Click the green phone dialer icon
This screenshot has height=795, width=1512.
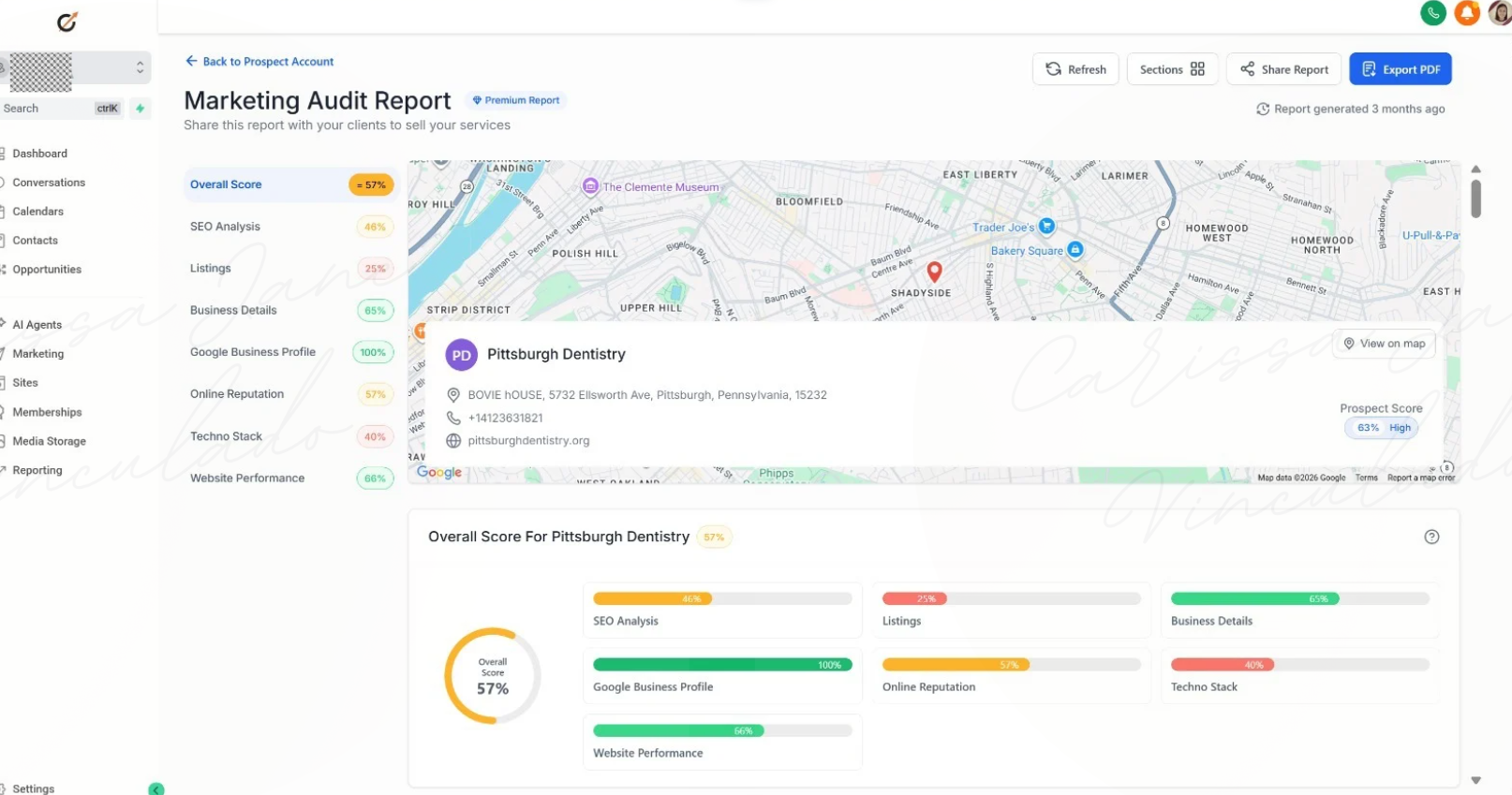tap(1433, 12)
